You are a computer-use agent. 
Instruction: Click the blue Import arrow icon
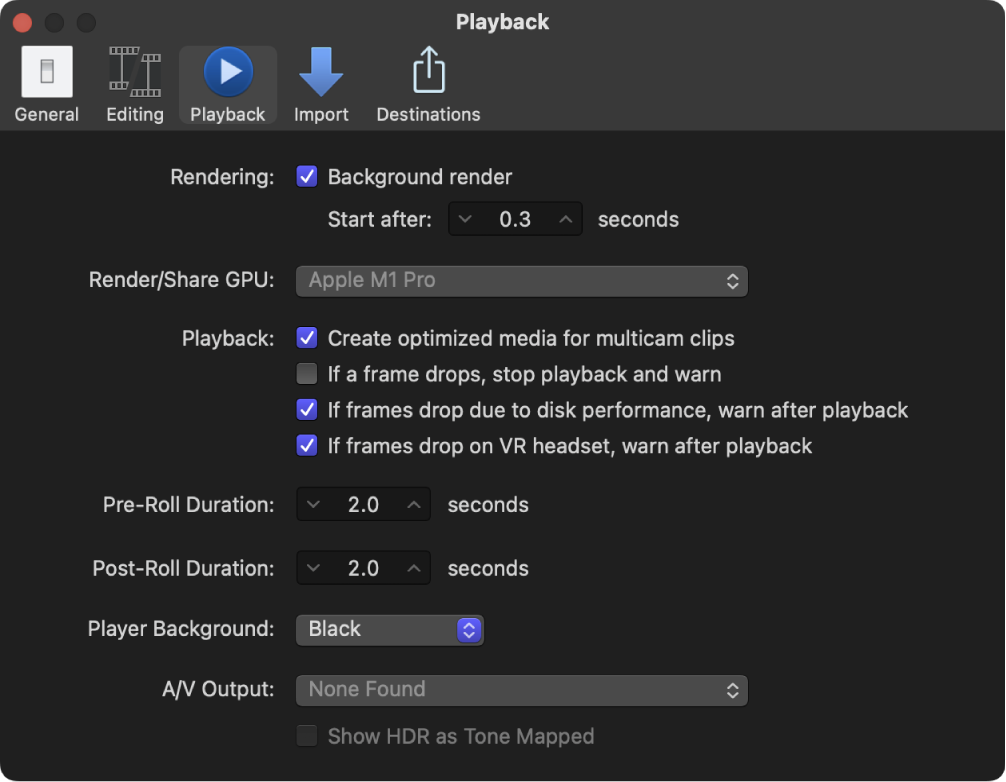320,70
